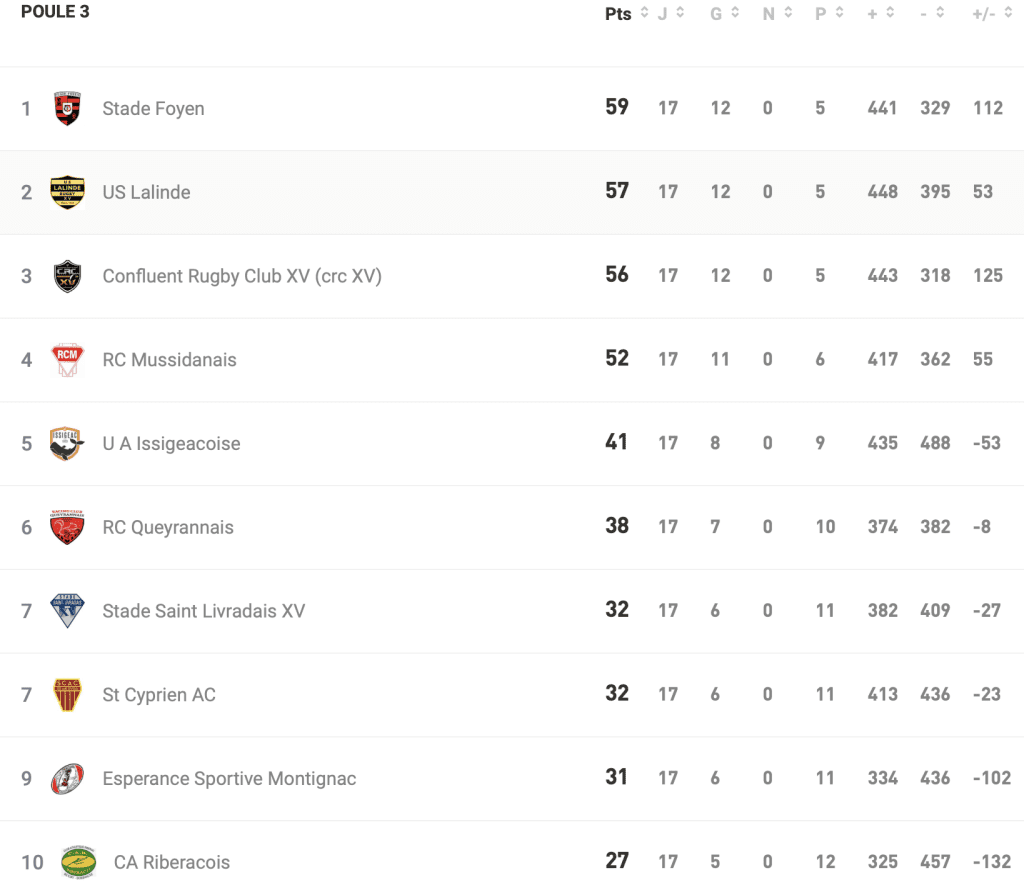This screenshot has height=890, width=1024.
Task: Sort standings by J column arrows
Action: [680, 13]
